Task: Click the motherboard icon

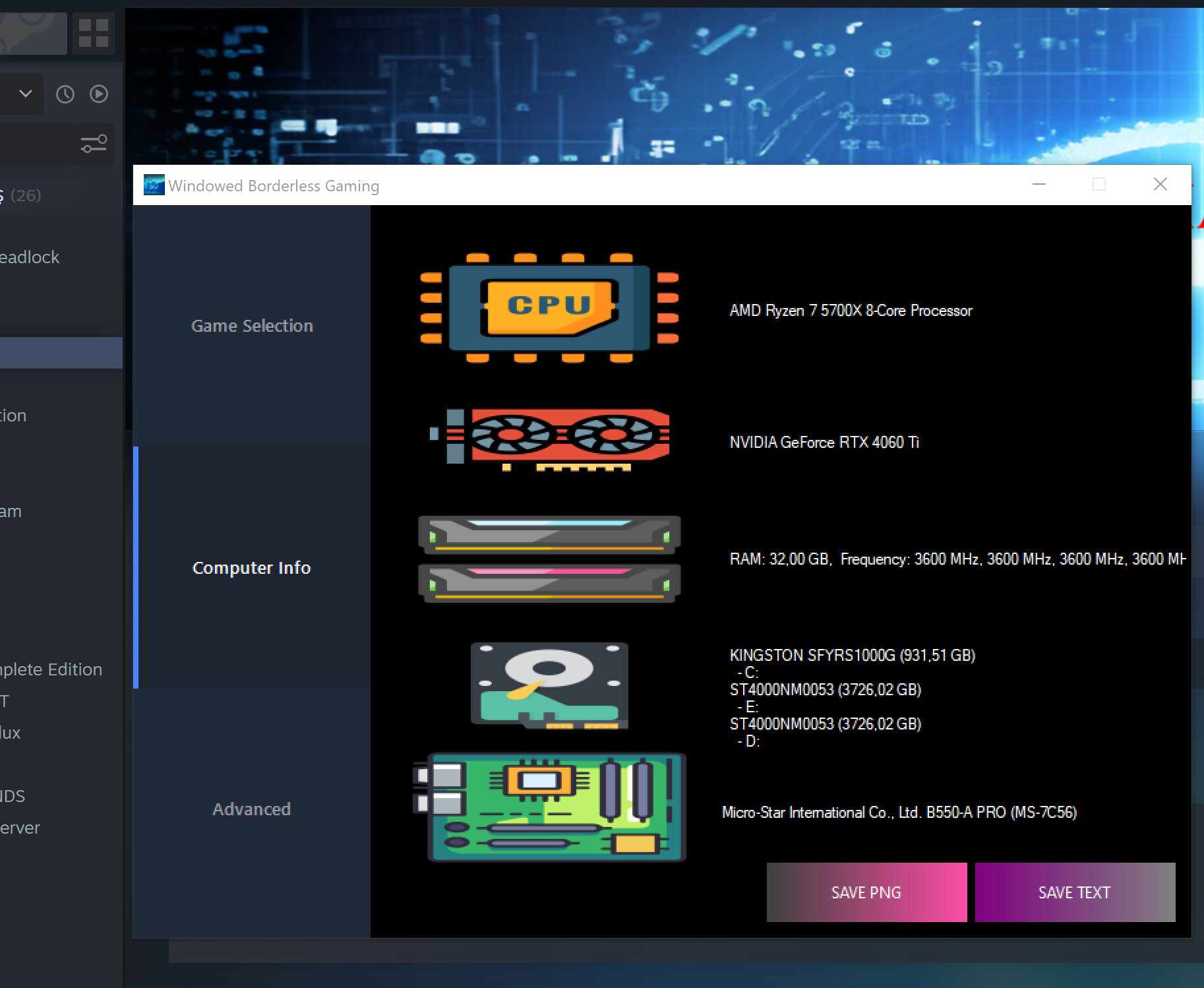Action: click(549, 807)
